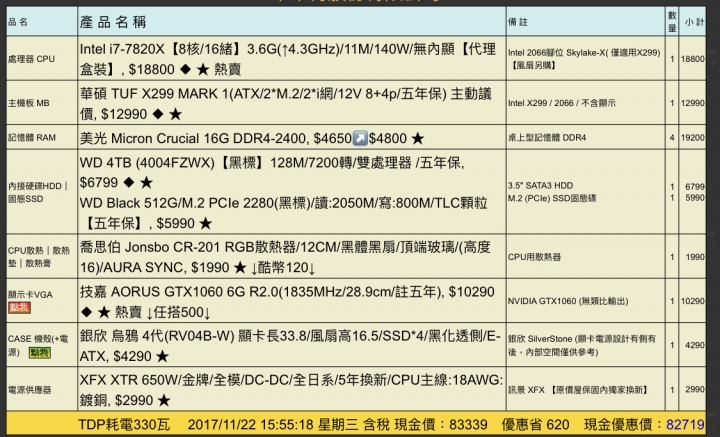The height and width of the screenshot is (437, 720).
Task: Click the HDD subtotal value 6799
Action: tap(695, 186)
